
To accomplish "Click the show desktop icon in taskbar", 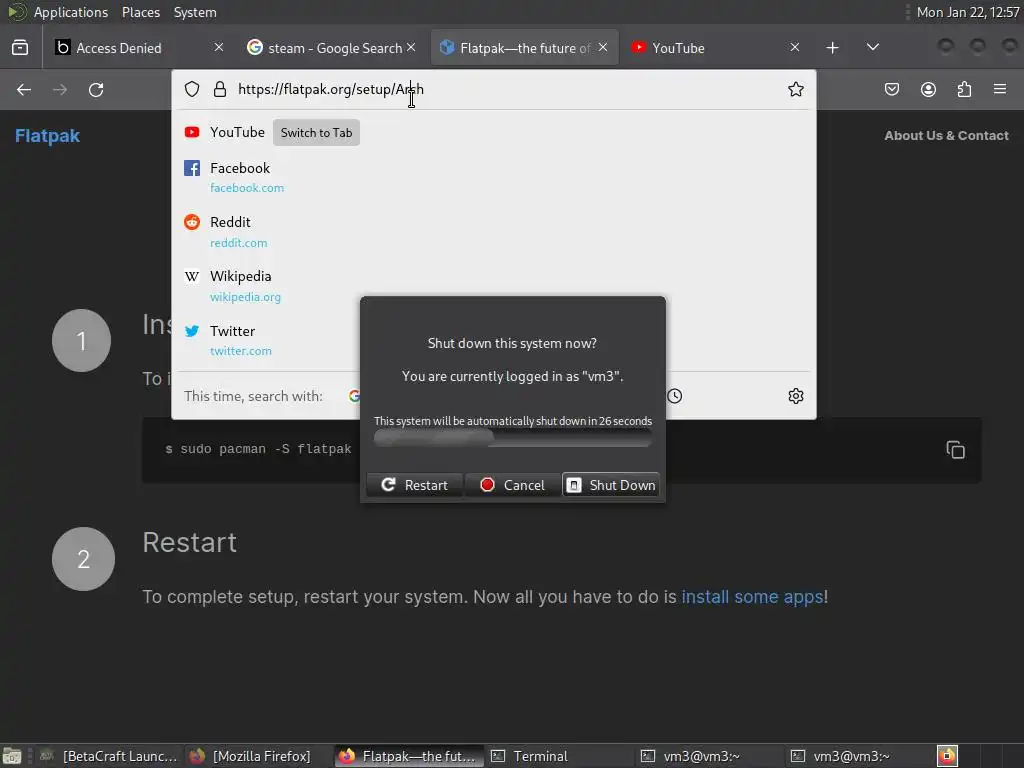I will [x=12, y=756].
